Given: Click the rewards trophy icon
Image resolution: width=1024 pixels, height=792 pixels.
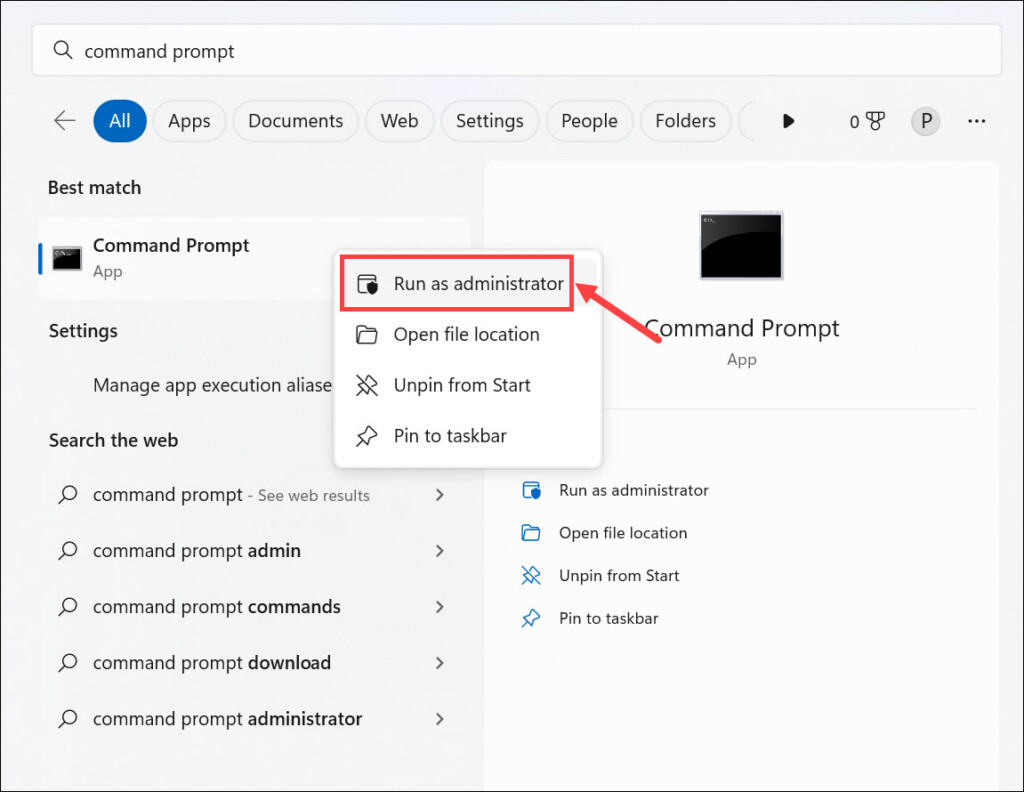Looking at the screenshot, I should point(875,121).
